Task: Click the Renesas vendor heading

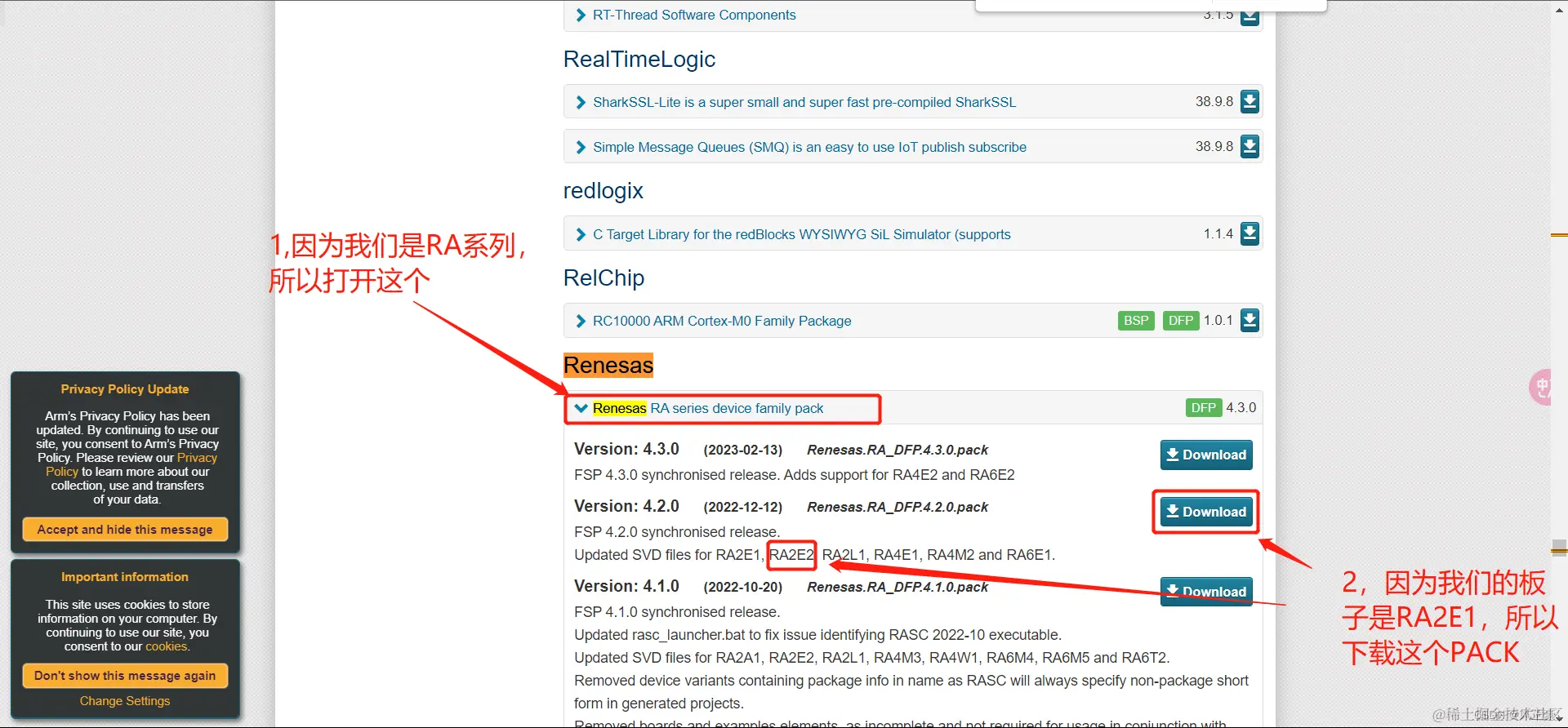Action: coord(608,365)
